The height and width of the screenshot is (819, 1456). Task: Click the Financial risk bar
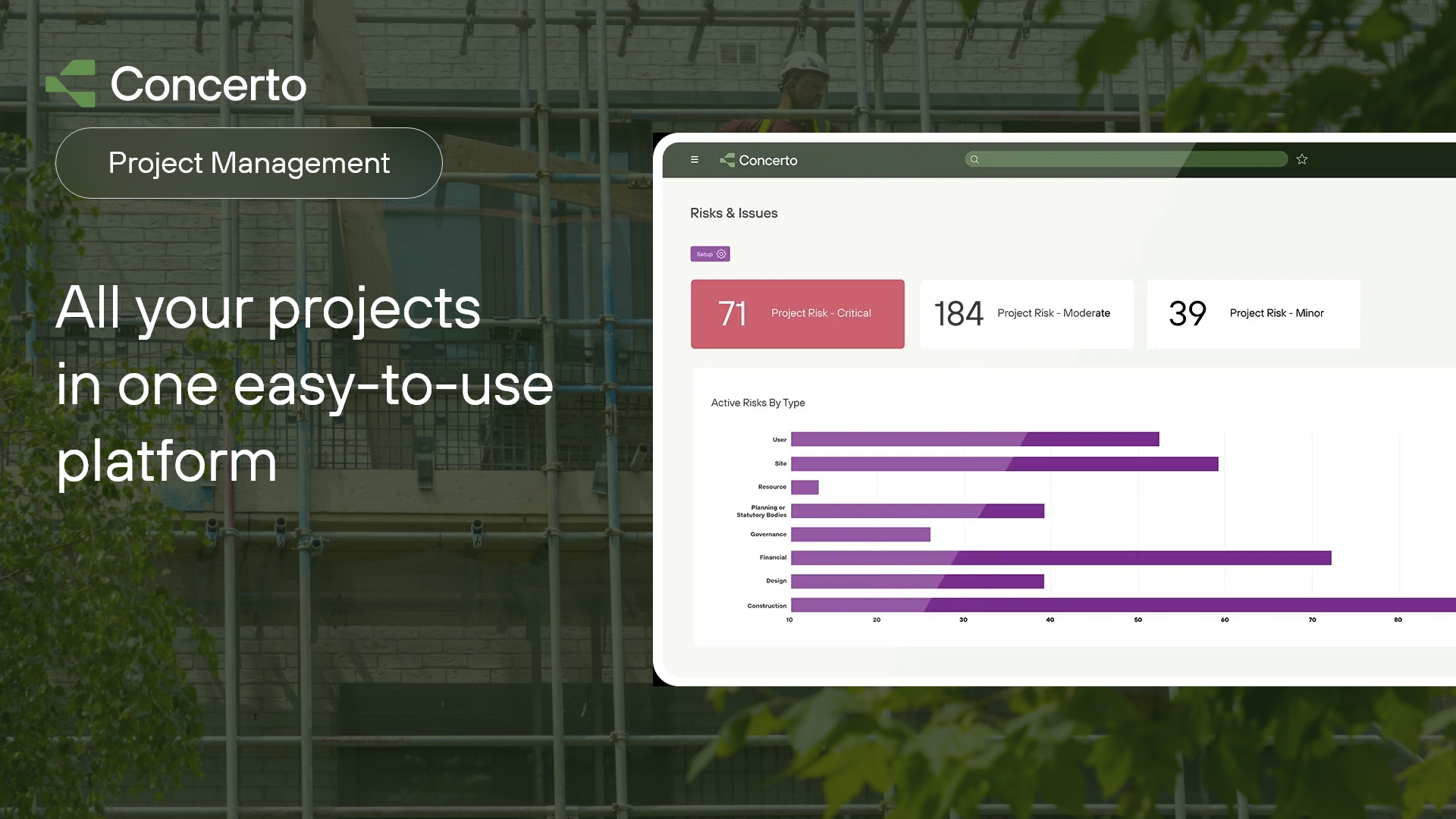click(x=1060, y=558)
